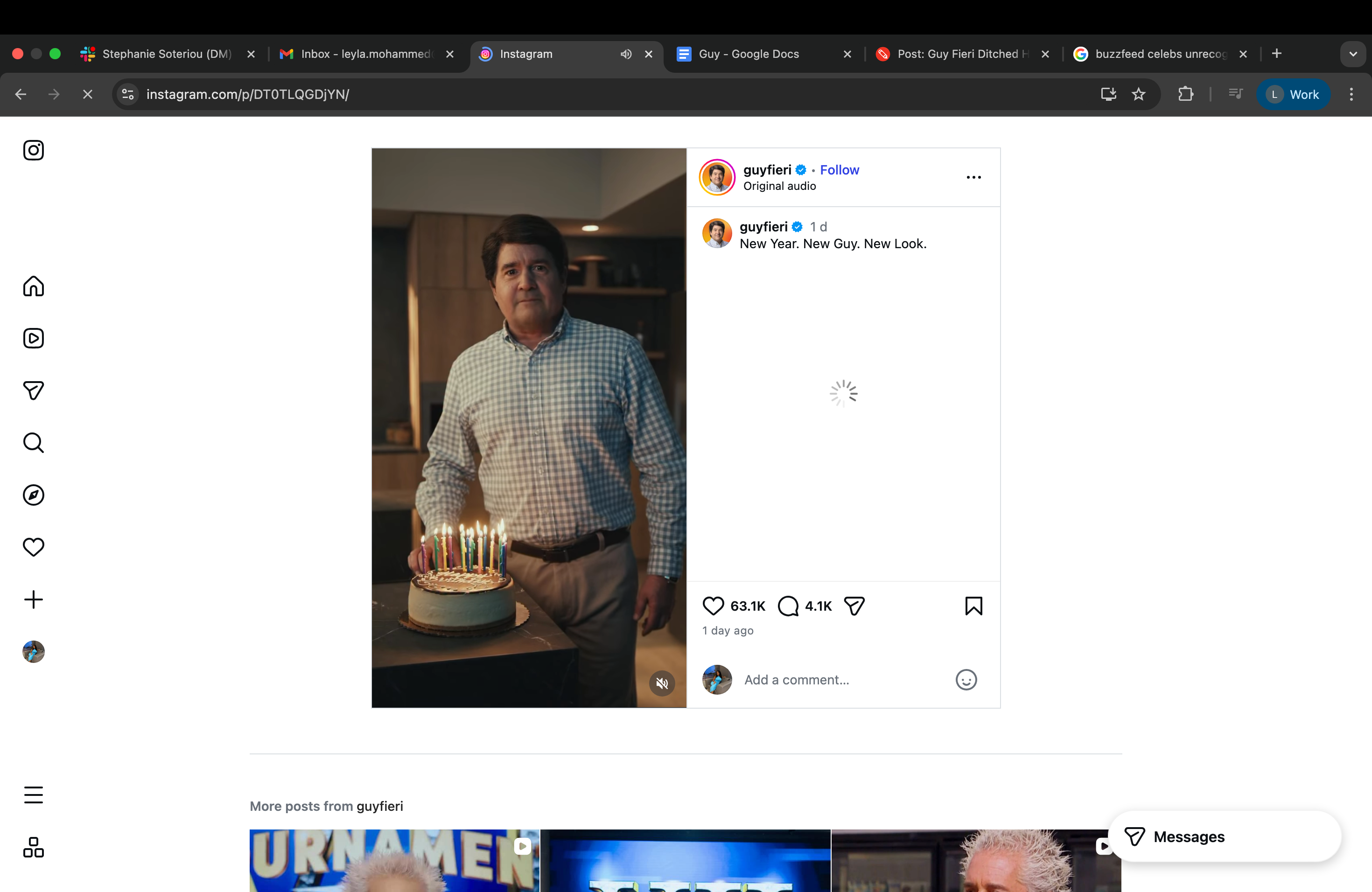Expand the tab search dropdown
The width and height of the screenshot is (1372, 892).
pos(1353,54)
